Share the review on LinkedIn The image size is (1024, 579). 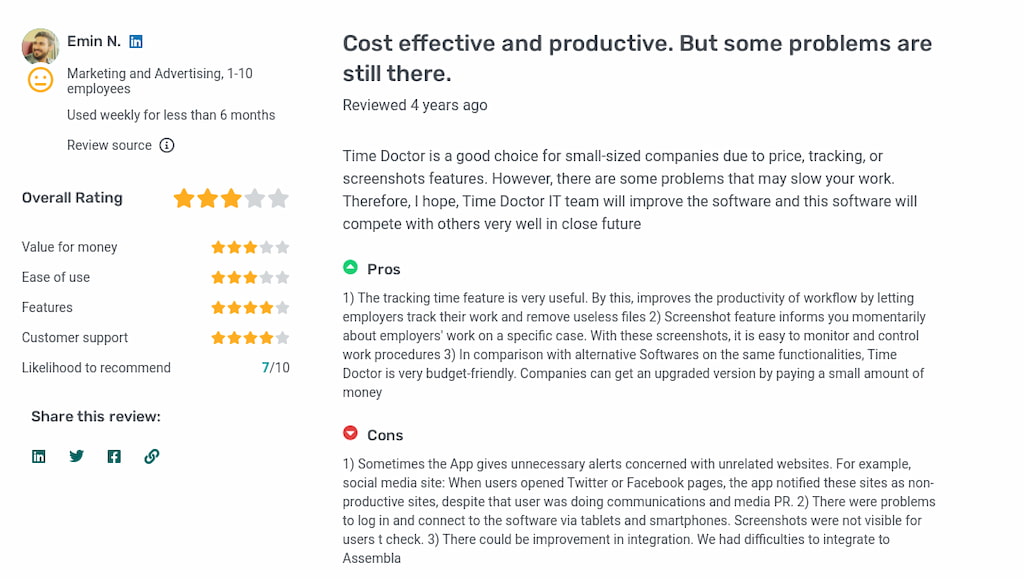(x=38, y=456)
